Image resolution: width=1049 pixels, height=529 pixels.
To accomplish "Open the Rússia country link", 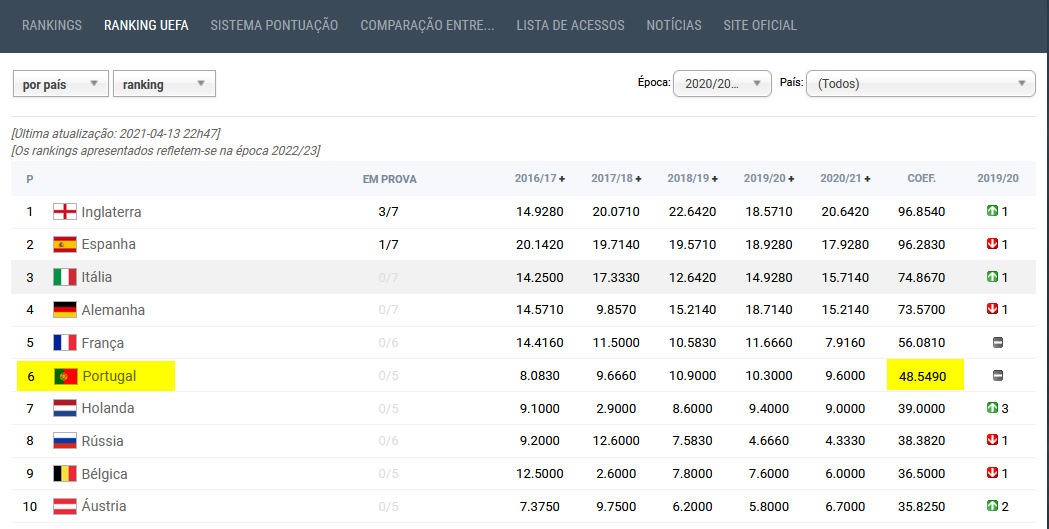I will pyautogui.click(x=102, y=441).
